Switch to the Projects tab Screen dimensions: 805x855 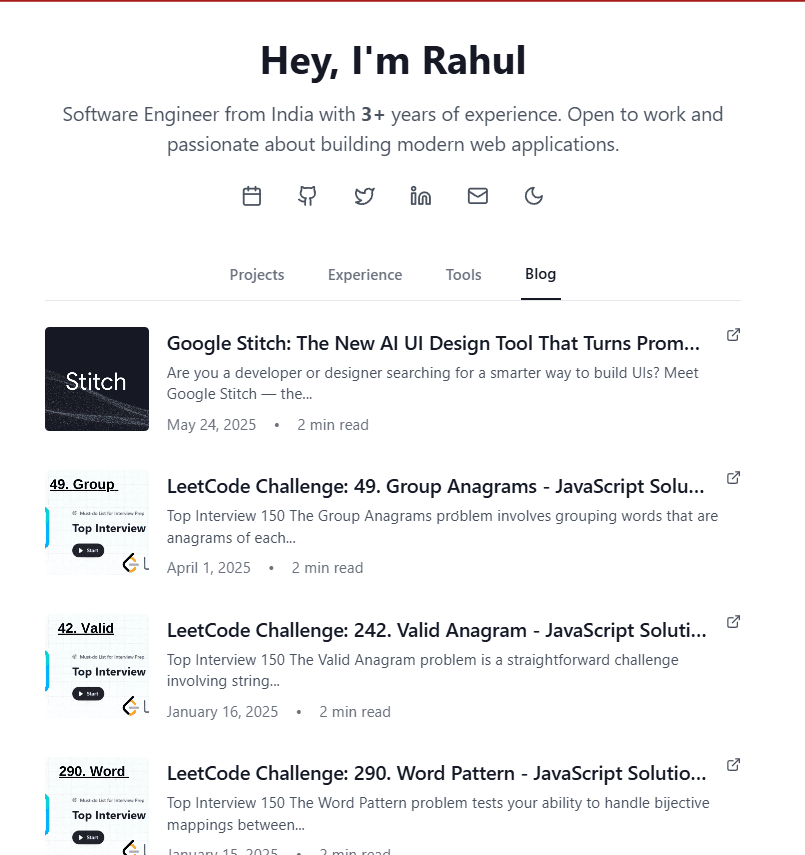[x=257, y=275]
